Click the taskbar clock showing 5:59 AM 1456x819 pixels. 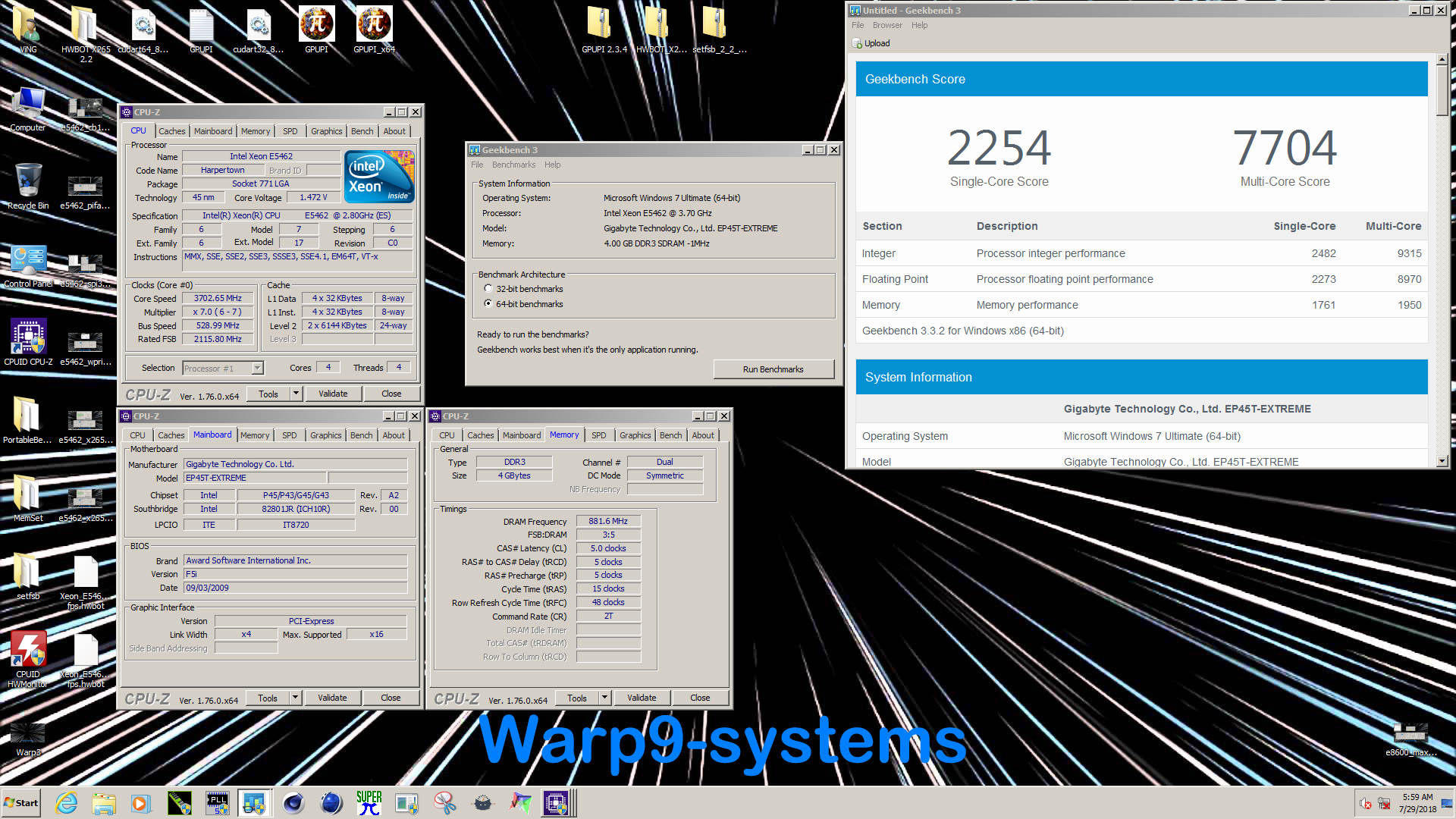point(1417,803)
